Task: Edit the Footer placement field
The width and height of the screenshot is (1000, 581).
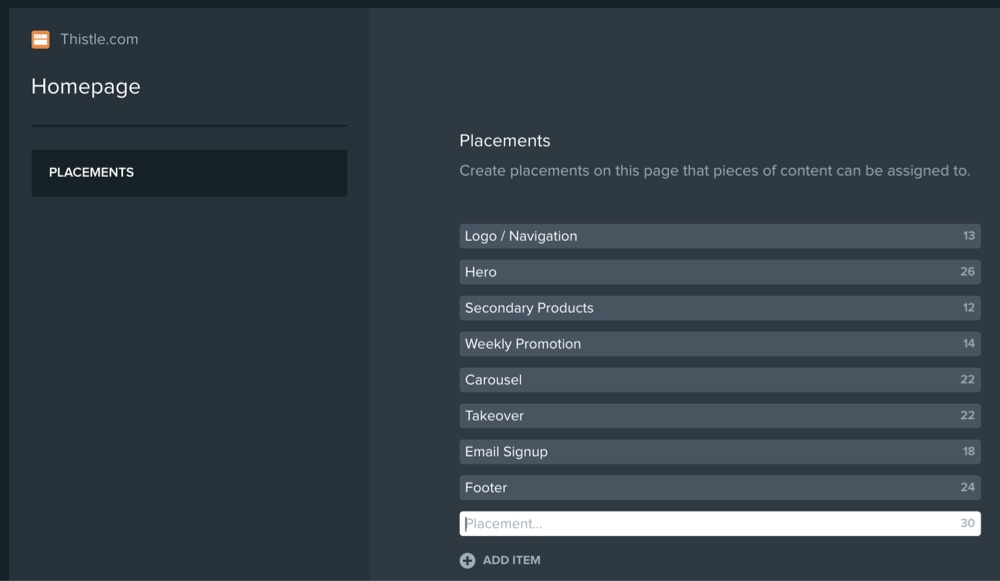Action: coord(720,487)
